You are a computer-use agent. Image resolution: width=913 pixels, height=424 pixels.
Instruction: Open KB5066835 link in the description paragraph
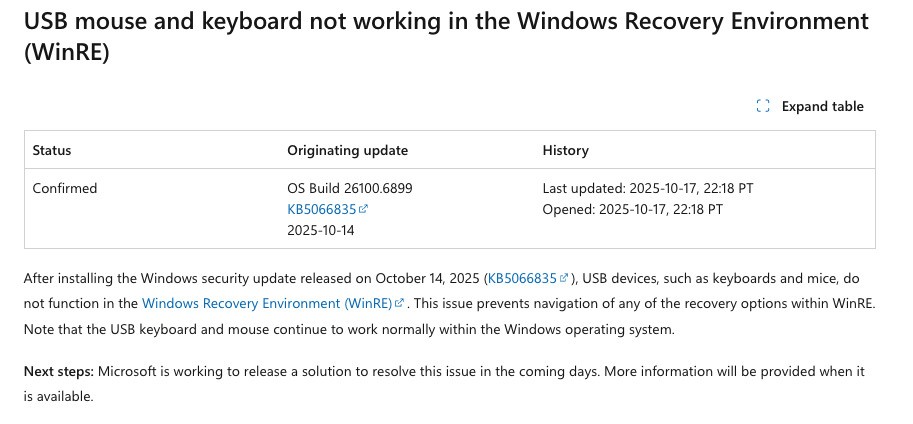click(522, 278)
